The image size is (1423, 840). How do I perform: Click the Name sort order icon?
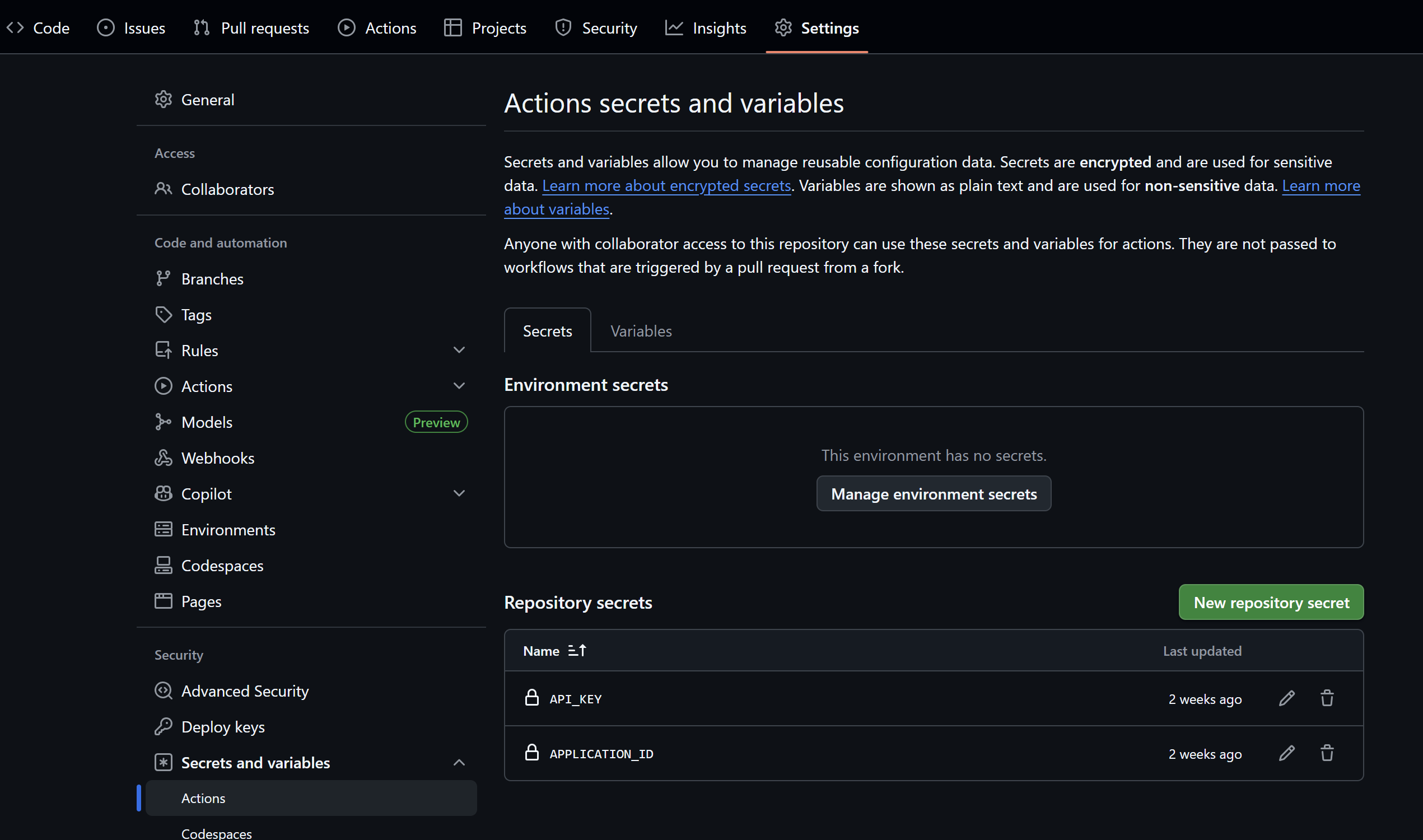(x=577, y=651)
